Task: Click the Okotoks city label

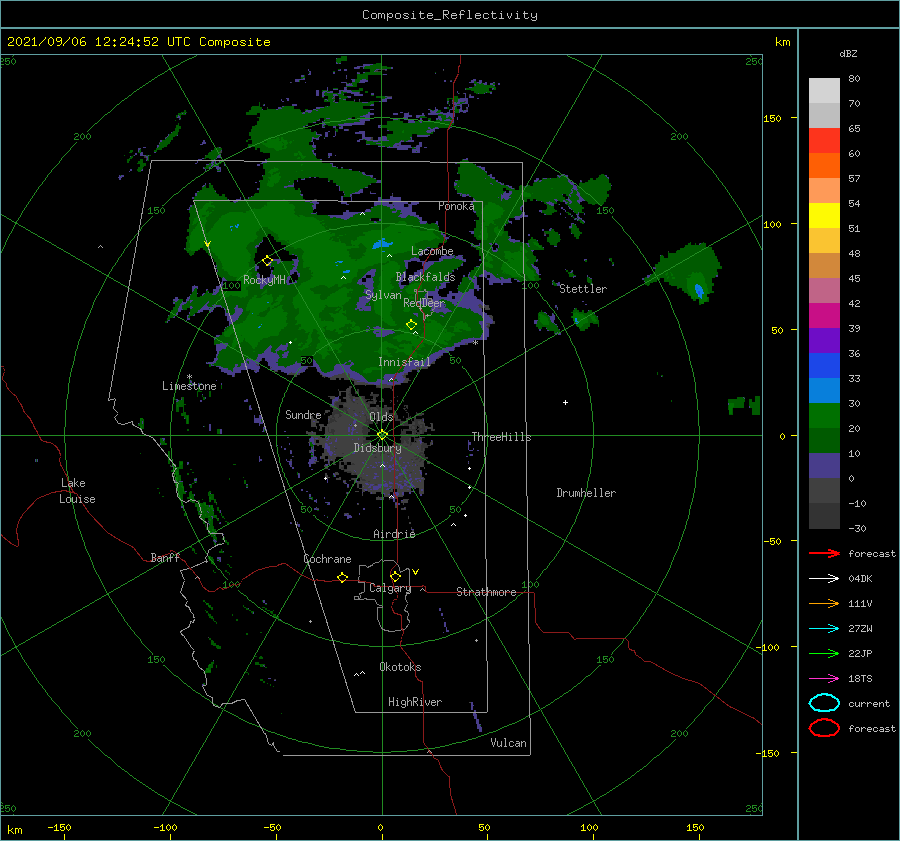Action: point(400,667)
